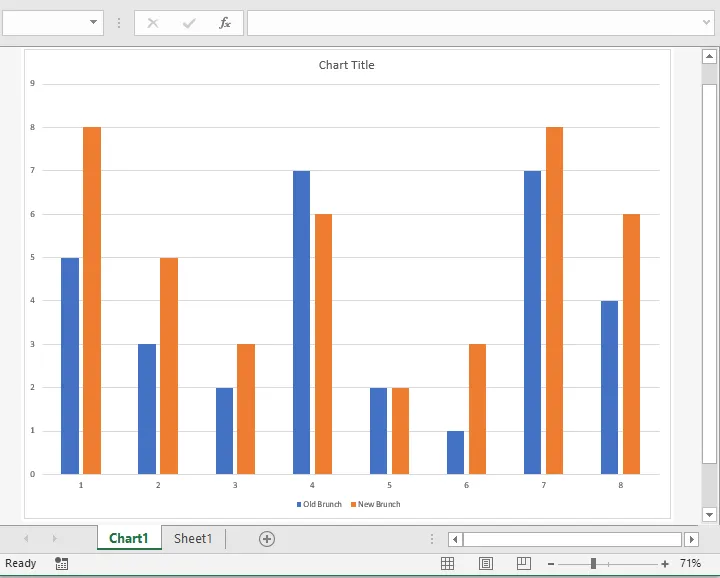Image resolution: width=720 pixels, height=578 pixels.
Task: Click the Cancel X formula icon
Action: tap(153, 23)
